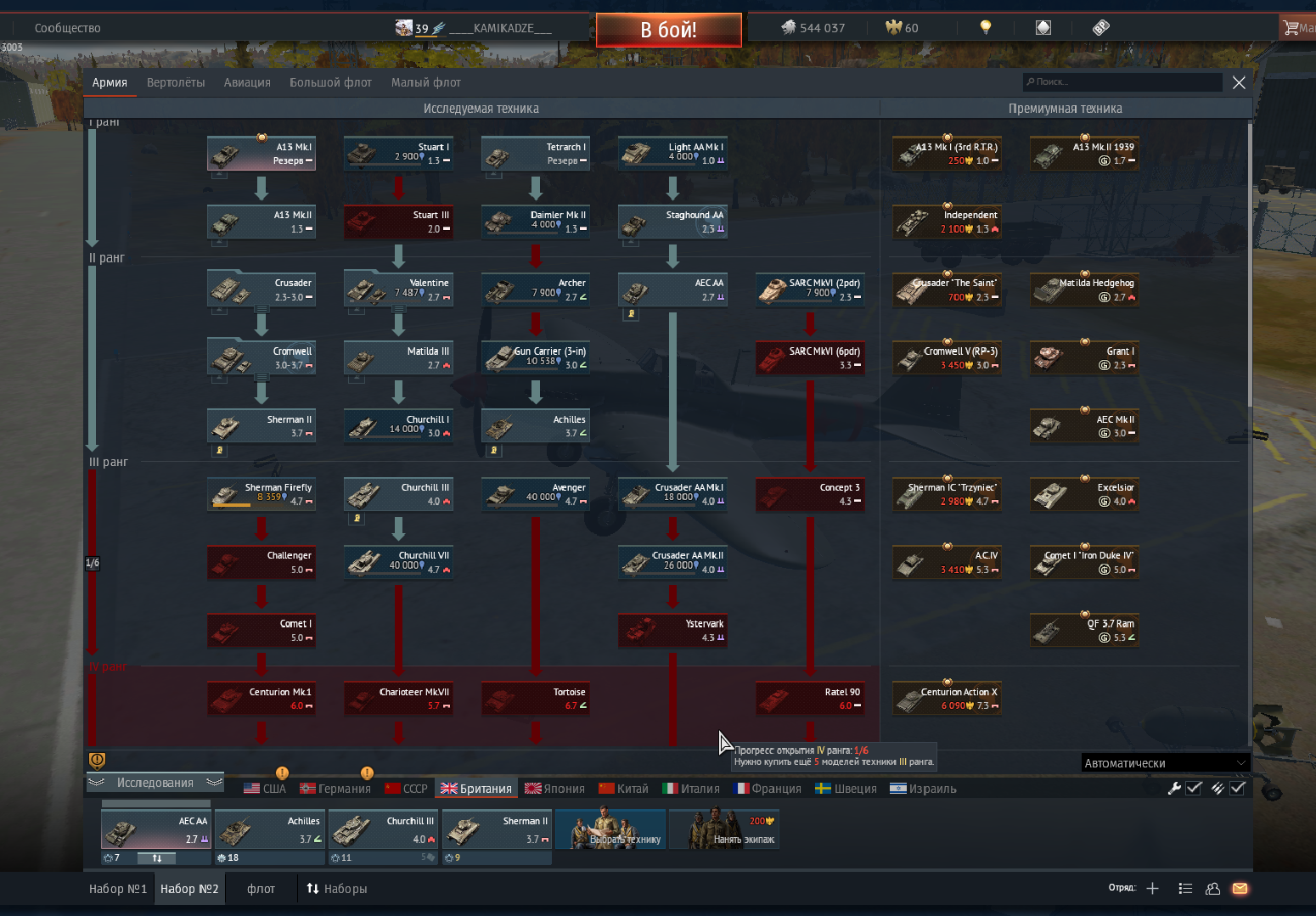Switch to preset Набор №2
The image size is (1316, 916).
(x=189, y=889)
